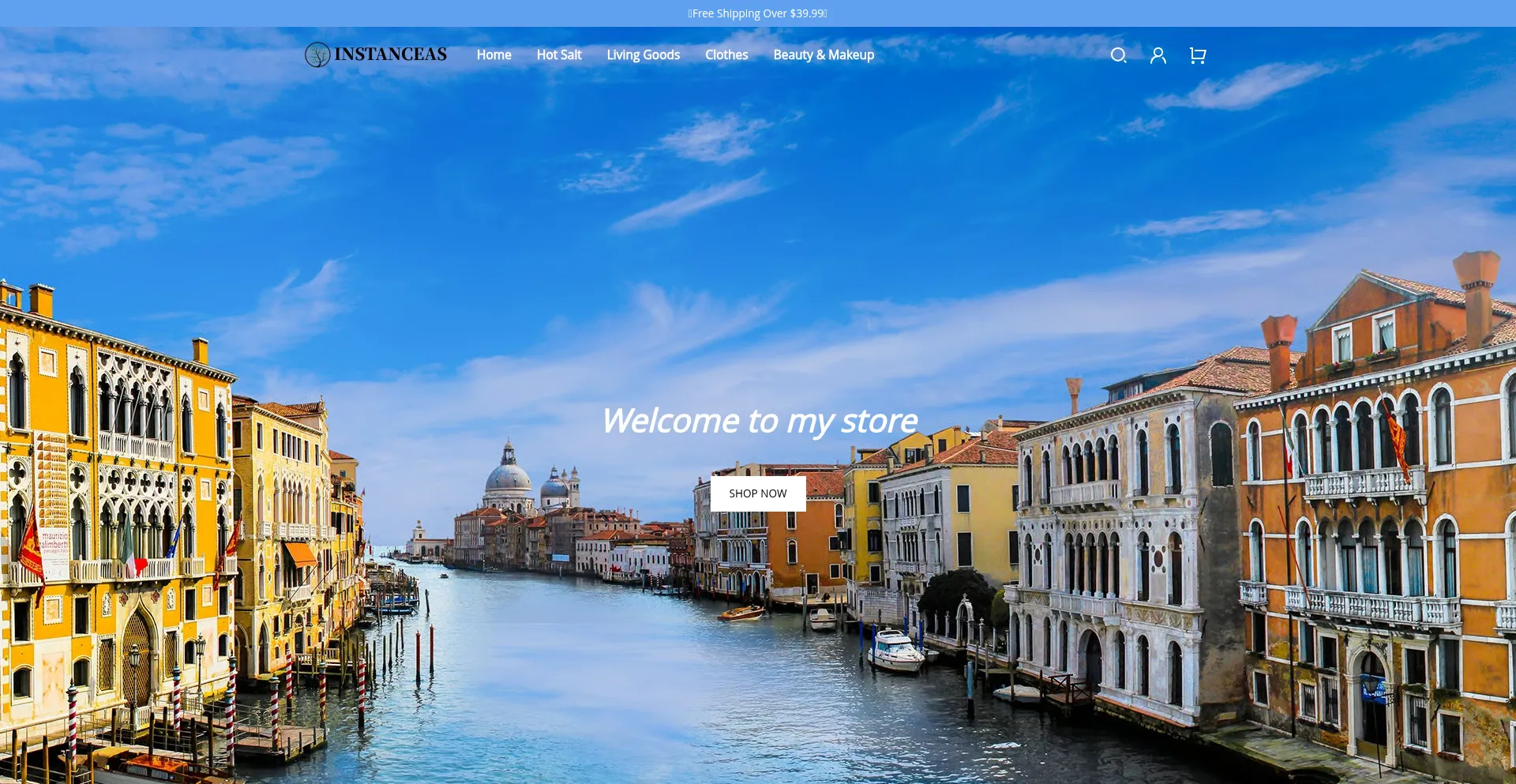Click the Welcome to my store heading
1516x784 pixels.
[x=758, y=420]
